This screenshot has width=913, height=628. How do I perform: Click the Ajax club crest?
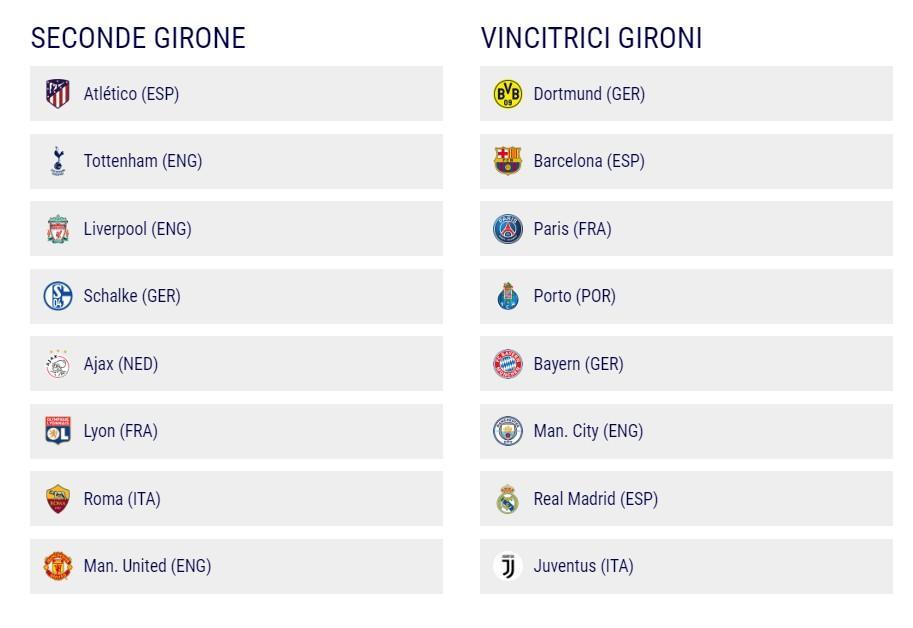click(x=58, y=364)
